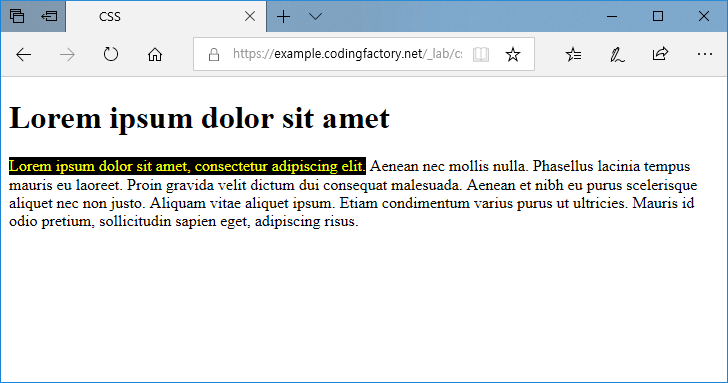Close the browser window

click(703, 17)
